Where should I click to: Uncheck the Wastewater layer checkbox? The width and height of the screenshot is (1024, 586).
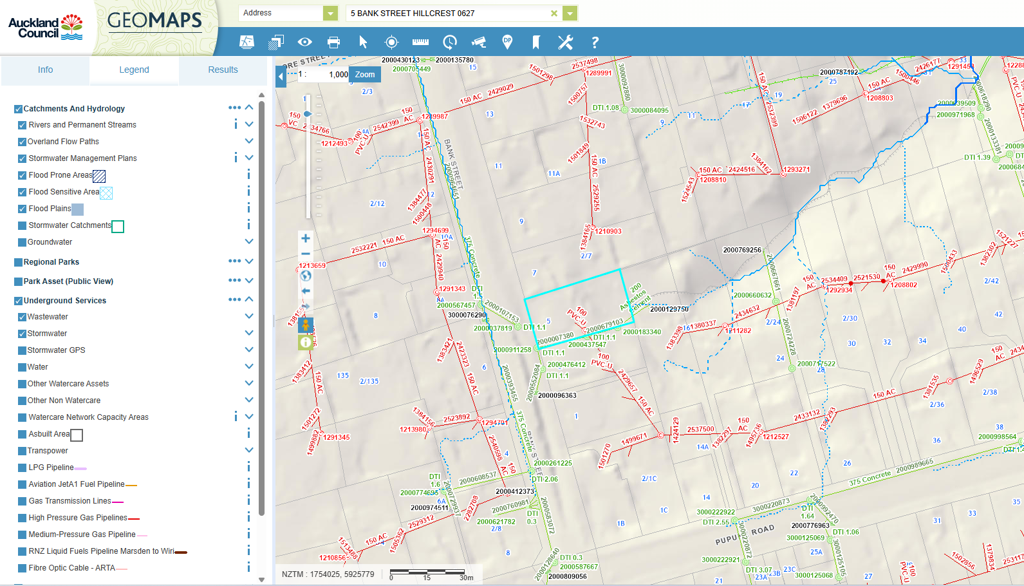(x=22, y=317)
